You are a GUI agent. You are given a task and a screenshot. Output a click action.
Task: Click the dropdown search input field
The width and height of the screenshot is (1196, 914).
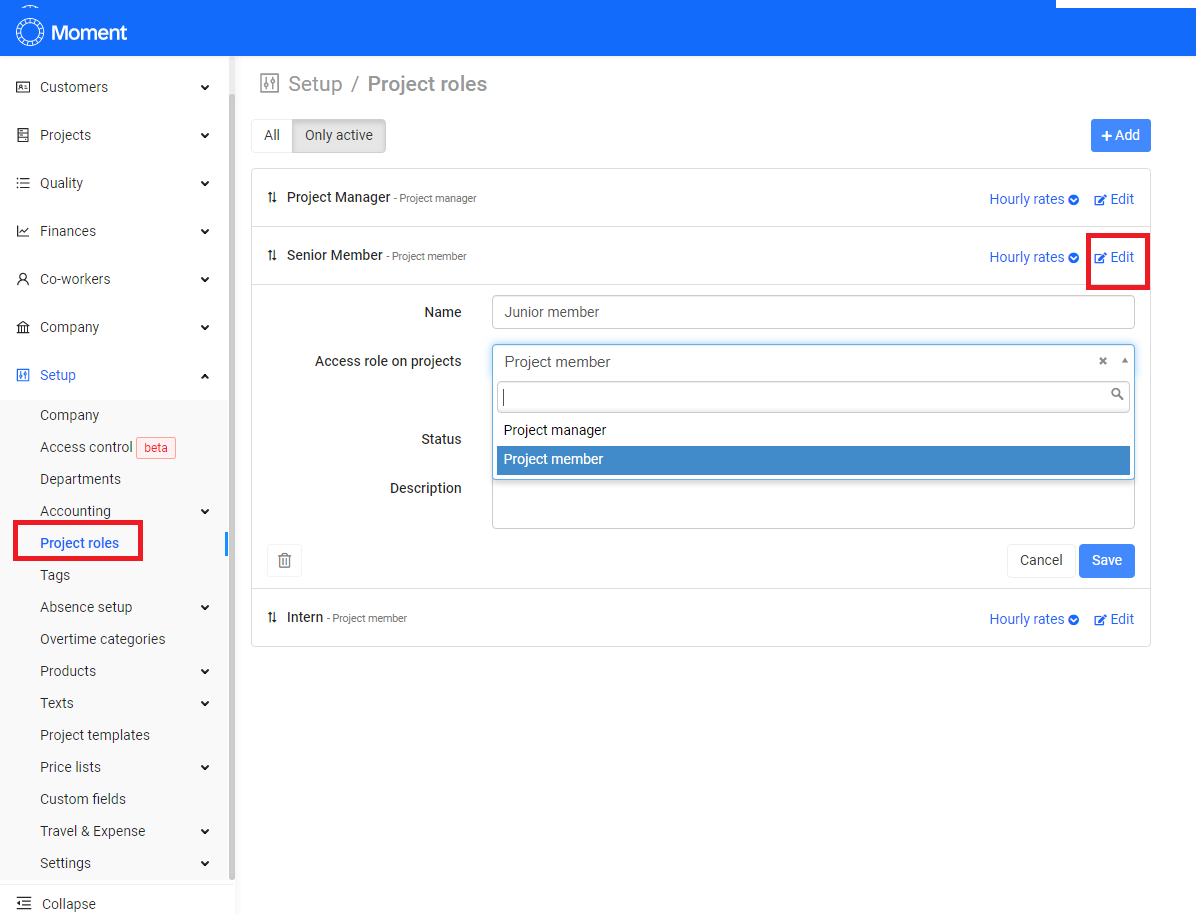point(812,397)
